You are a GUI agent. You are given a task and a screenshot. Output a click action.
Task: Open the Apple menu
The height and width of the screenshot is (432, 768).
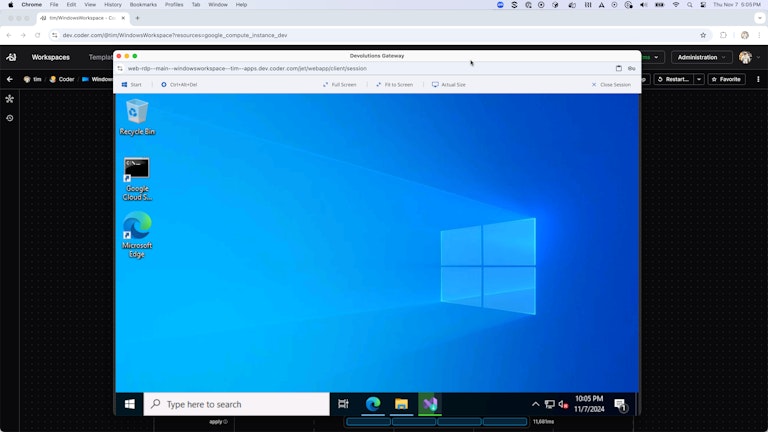(11, 4)
